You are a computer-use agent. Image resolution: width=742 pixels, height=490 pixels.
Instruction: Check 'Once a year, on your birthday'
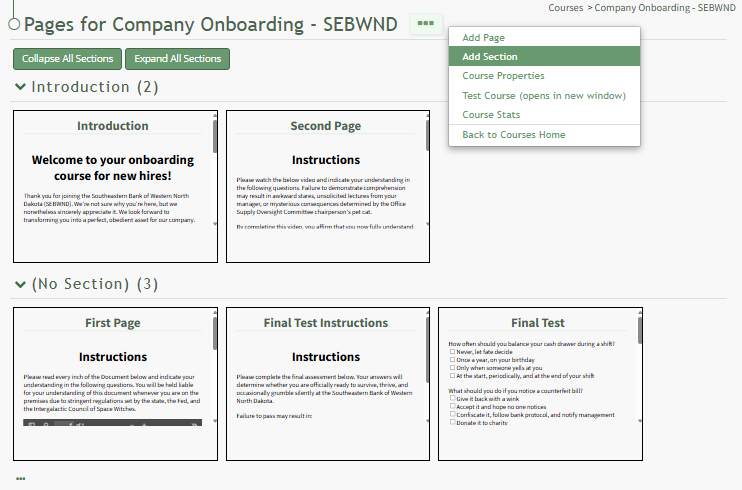[x=452, y=360]
